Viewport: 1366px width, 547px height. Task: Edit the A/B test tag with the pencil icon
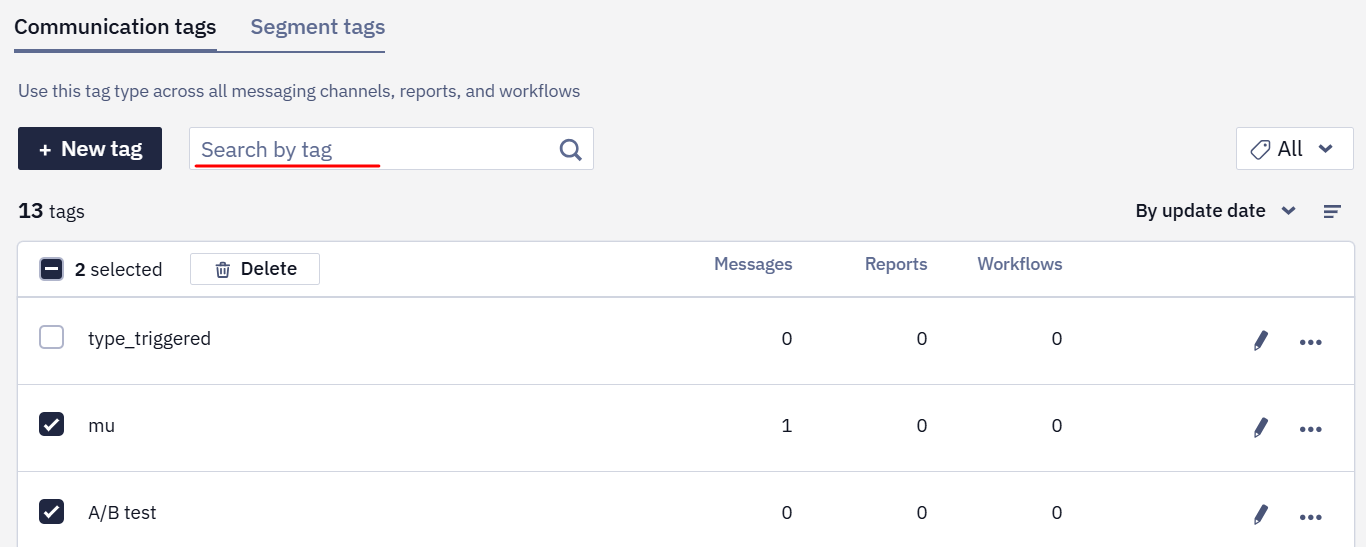1260,515
